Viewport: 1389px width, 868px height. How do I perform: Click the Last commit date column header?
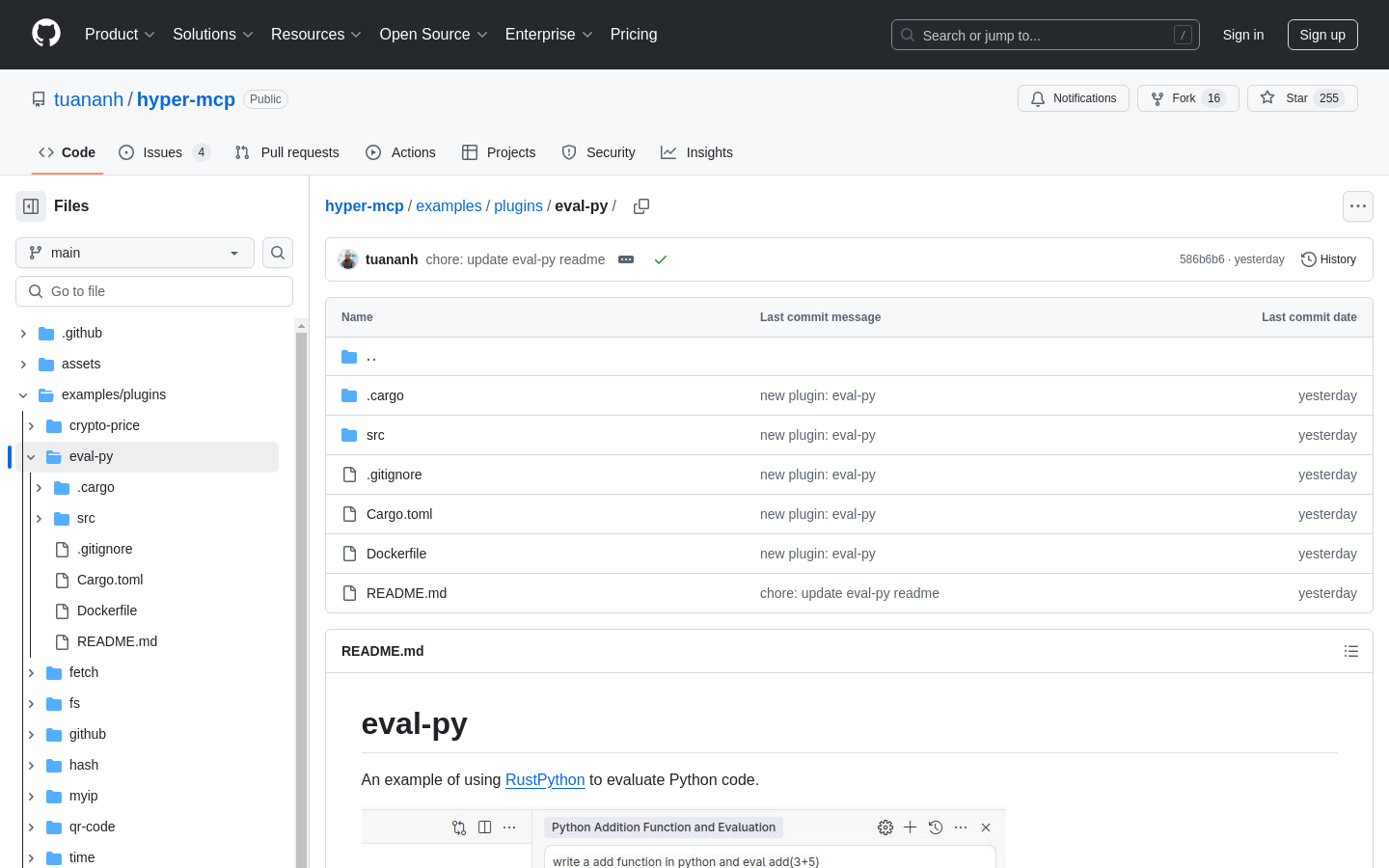tap(1309, 317)
